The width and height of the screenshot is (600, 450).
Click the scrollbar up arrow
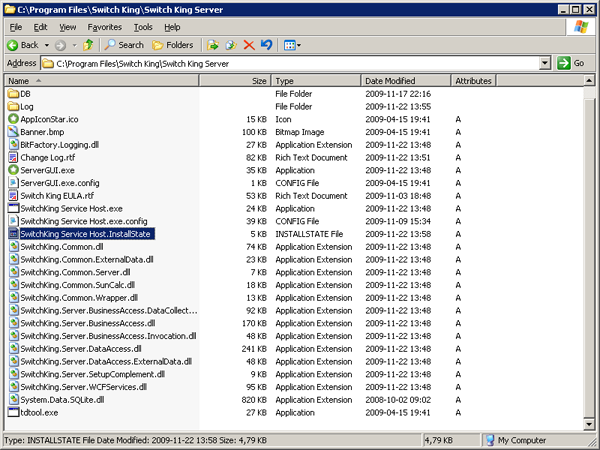(589, 80)
